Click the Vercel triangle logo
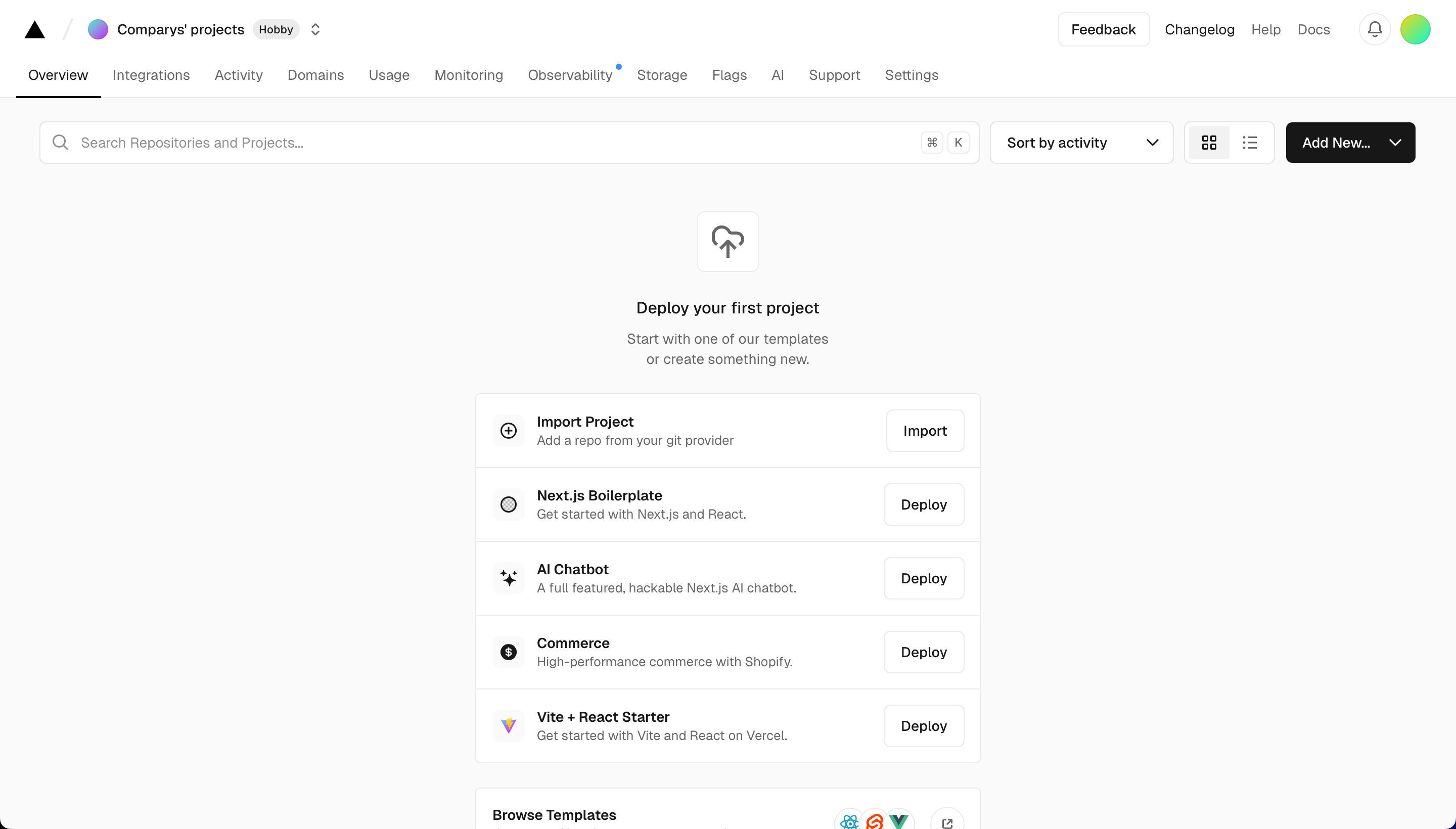The height and width of the screenshot is (829, 1456). [35, 30]
